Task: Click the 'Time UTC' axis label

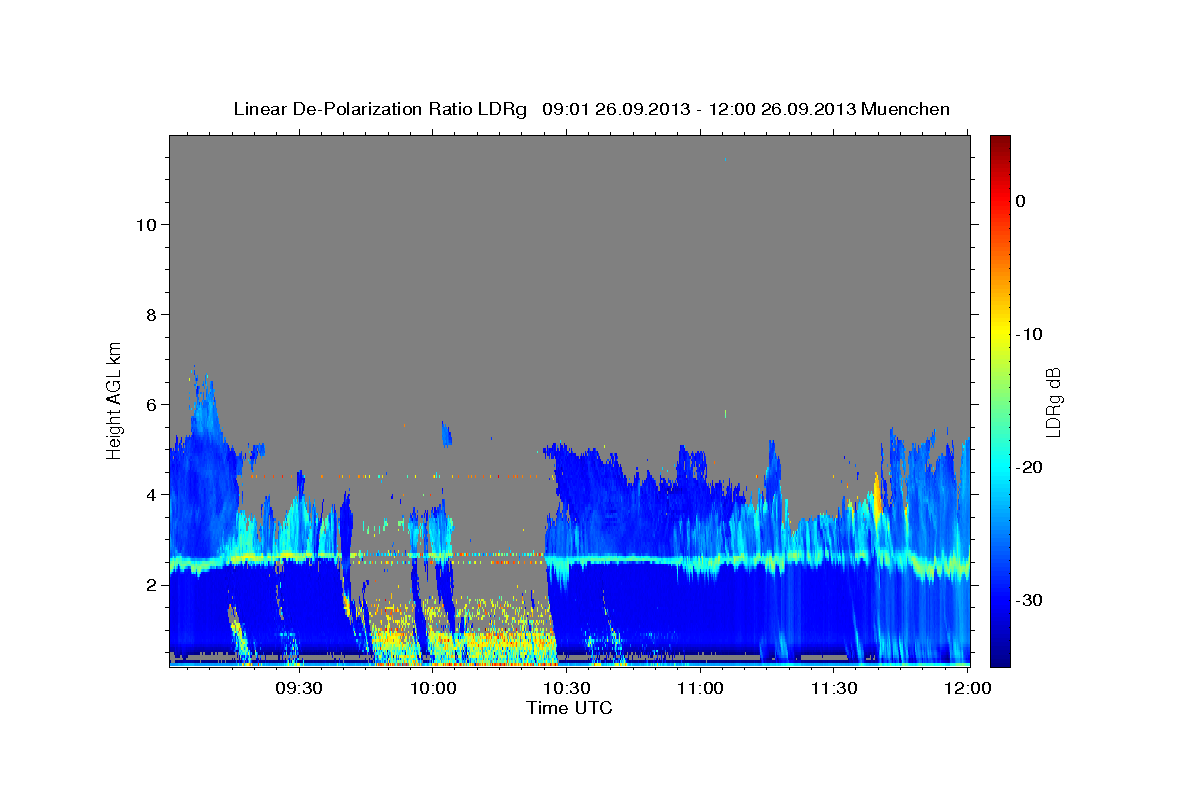Action: (569, 708)
